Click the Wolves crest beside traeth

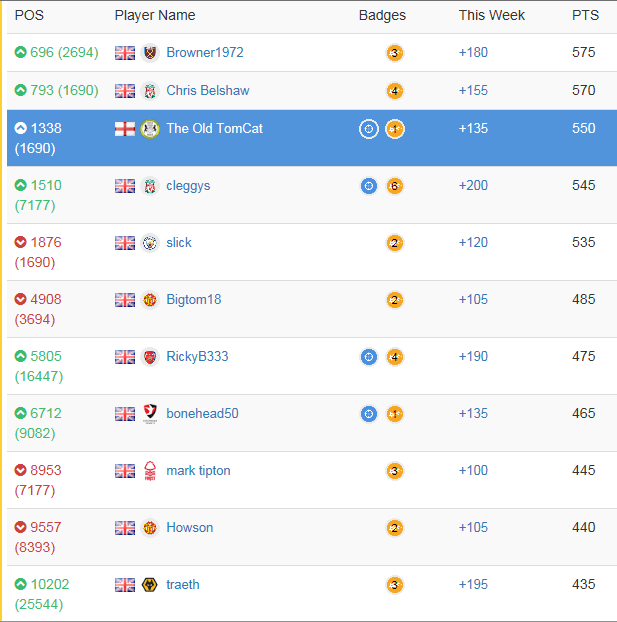tap(150, 585)
